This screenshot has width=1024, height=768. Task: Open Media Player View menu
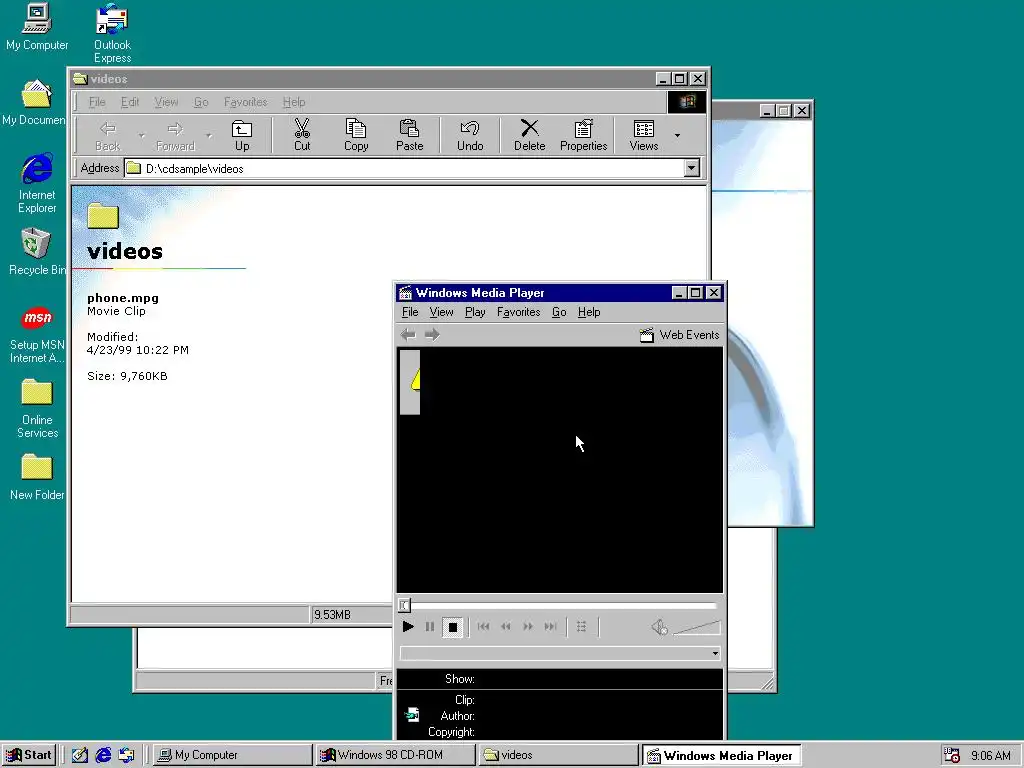(441, 312)
